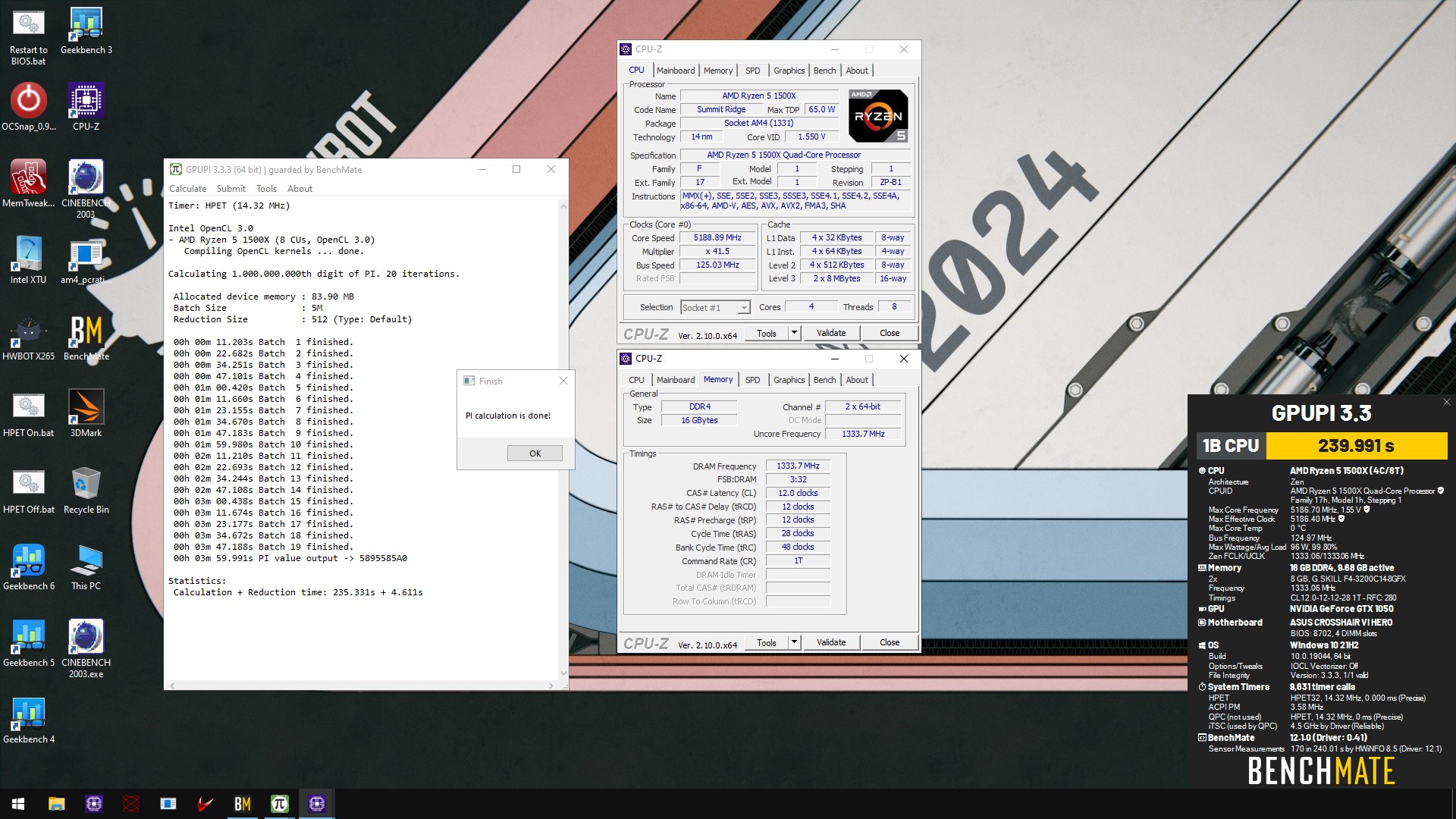Click the Memory tab in upper CPU-Z

click(x=717, y=71)
